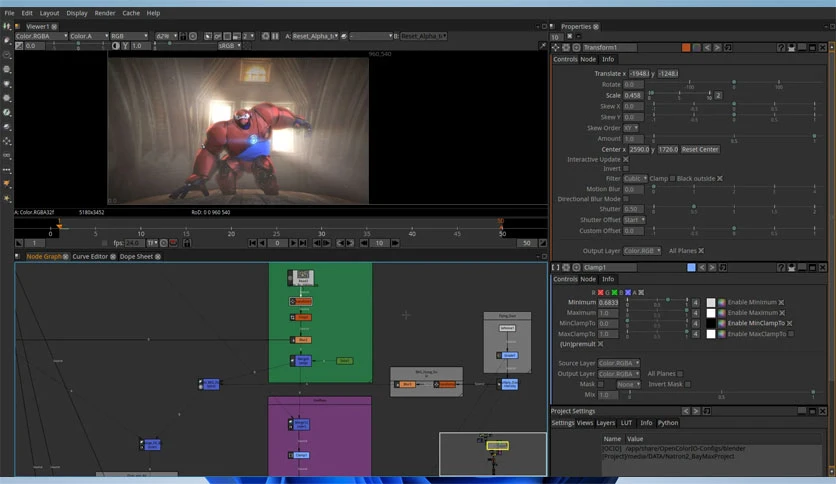Screen dimensions: 836x484
Task: Switch to the Curve Editor tab
Action: pos(90,256)
